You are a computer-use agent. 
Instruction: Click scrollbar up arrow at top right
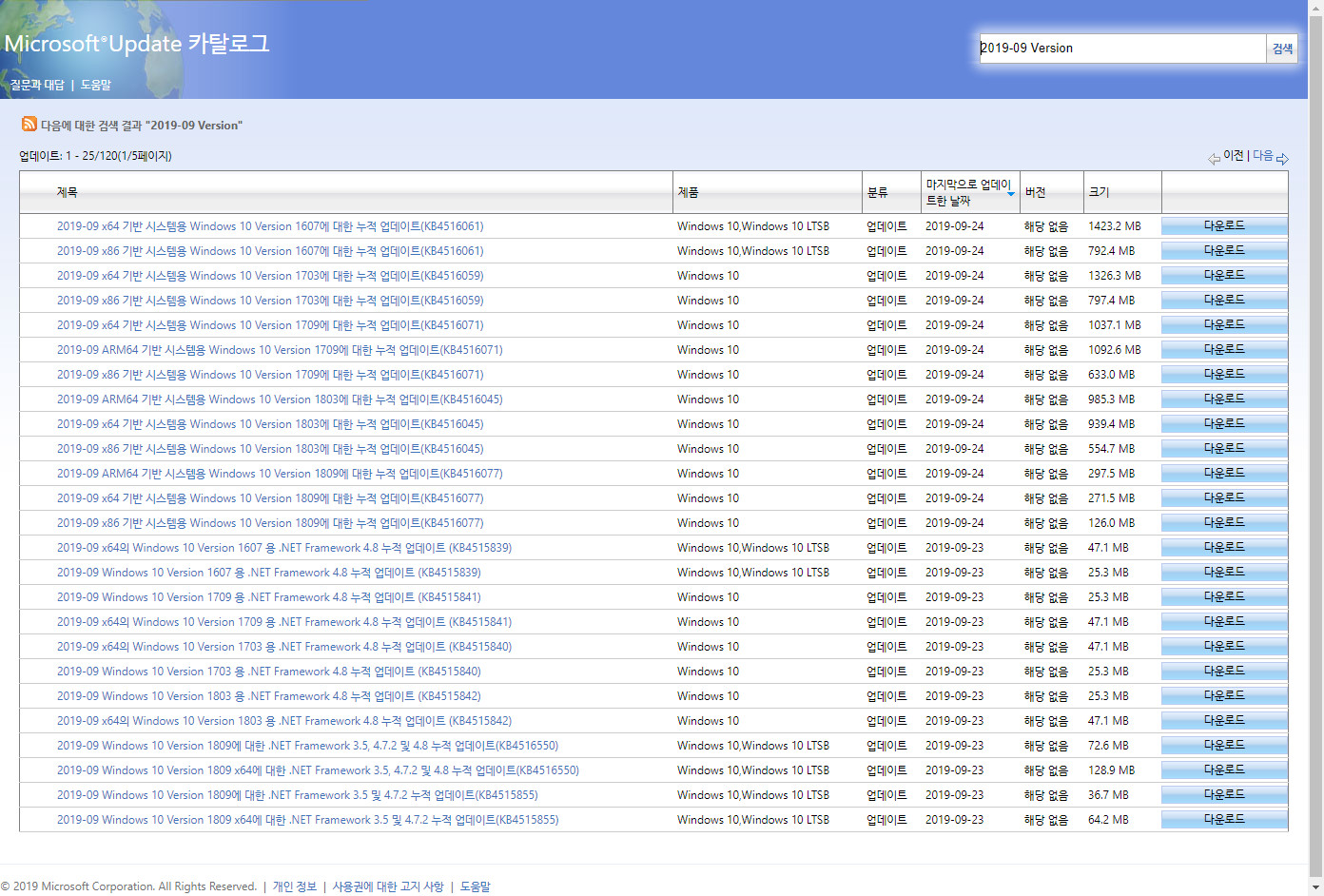coord(1316,6)
